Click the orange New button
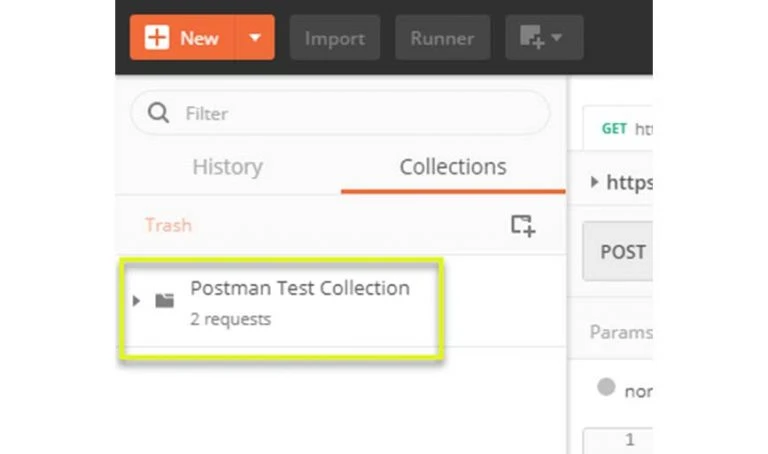The height and width of the screenshot is (454, 768). point(183,38)
